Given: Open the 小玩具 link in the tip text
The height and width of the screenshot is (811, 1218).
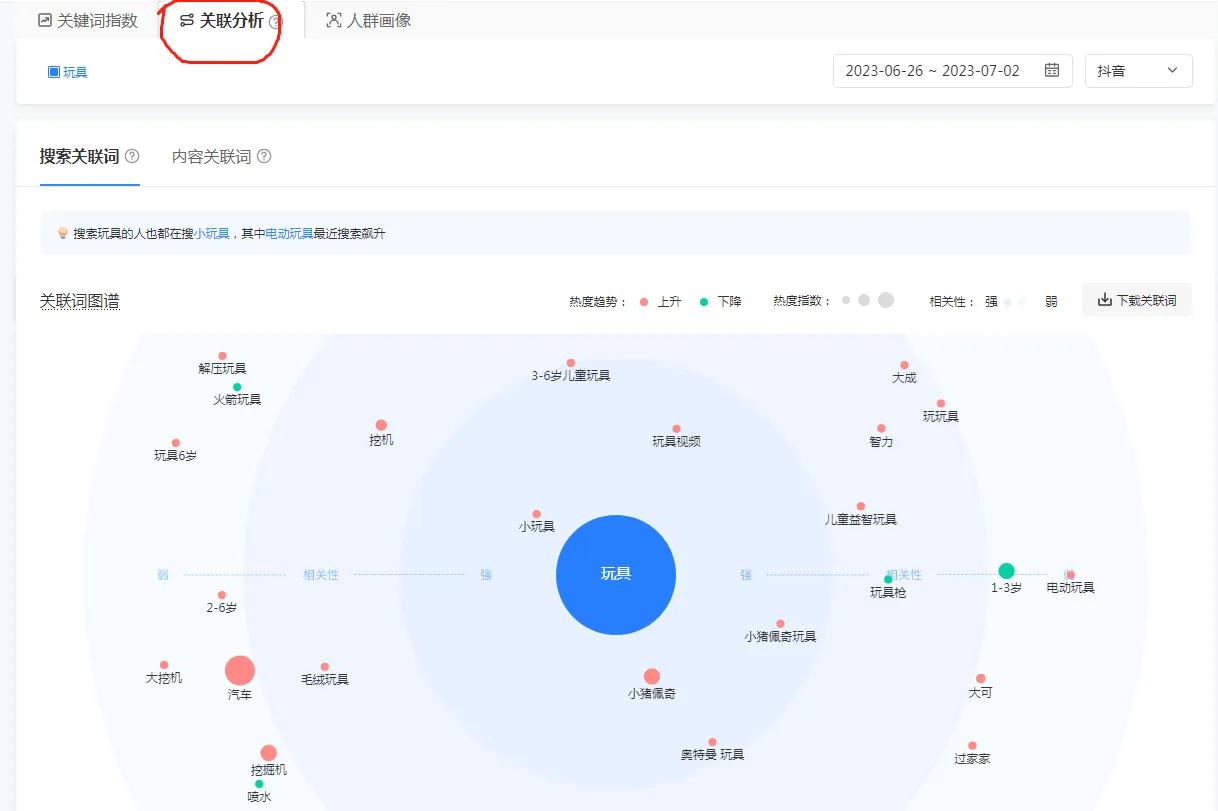Looking at the screenshot, I should (214, 232).
